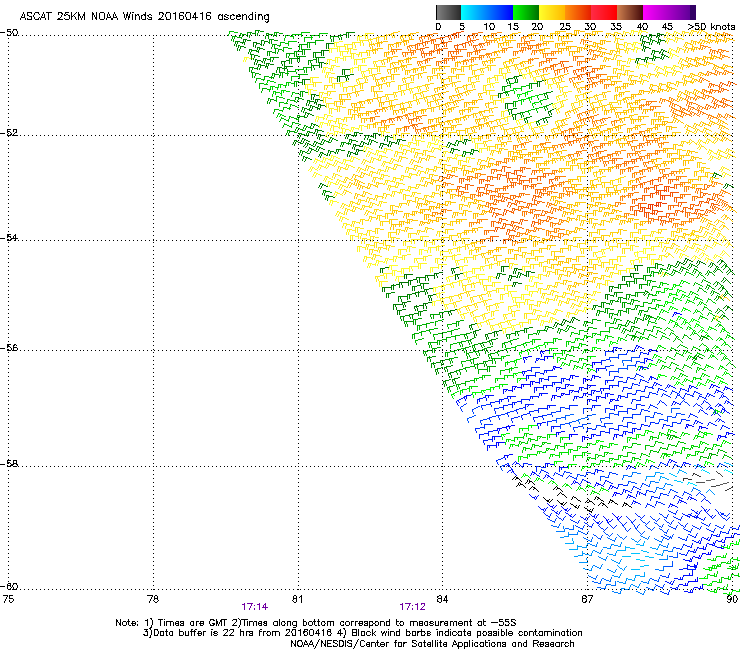The image size is (740, 650).
Task: Click the blue 10-15 knots legend segment
Action: 500,12
